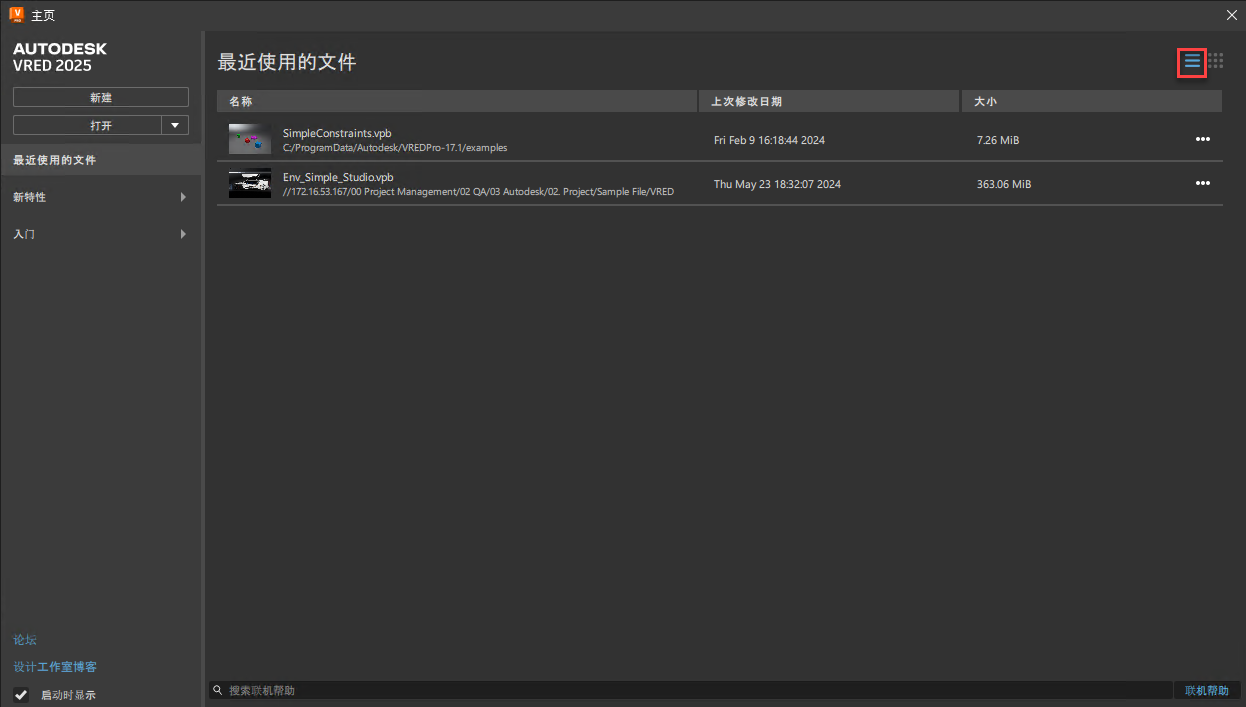1246x707 pixels.
Task: Open Env_Simple_Studio.vpb thumbnail
Action: point(249,184)
